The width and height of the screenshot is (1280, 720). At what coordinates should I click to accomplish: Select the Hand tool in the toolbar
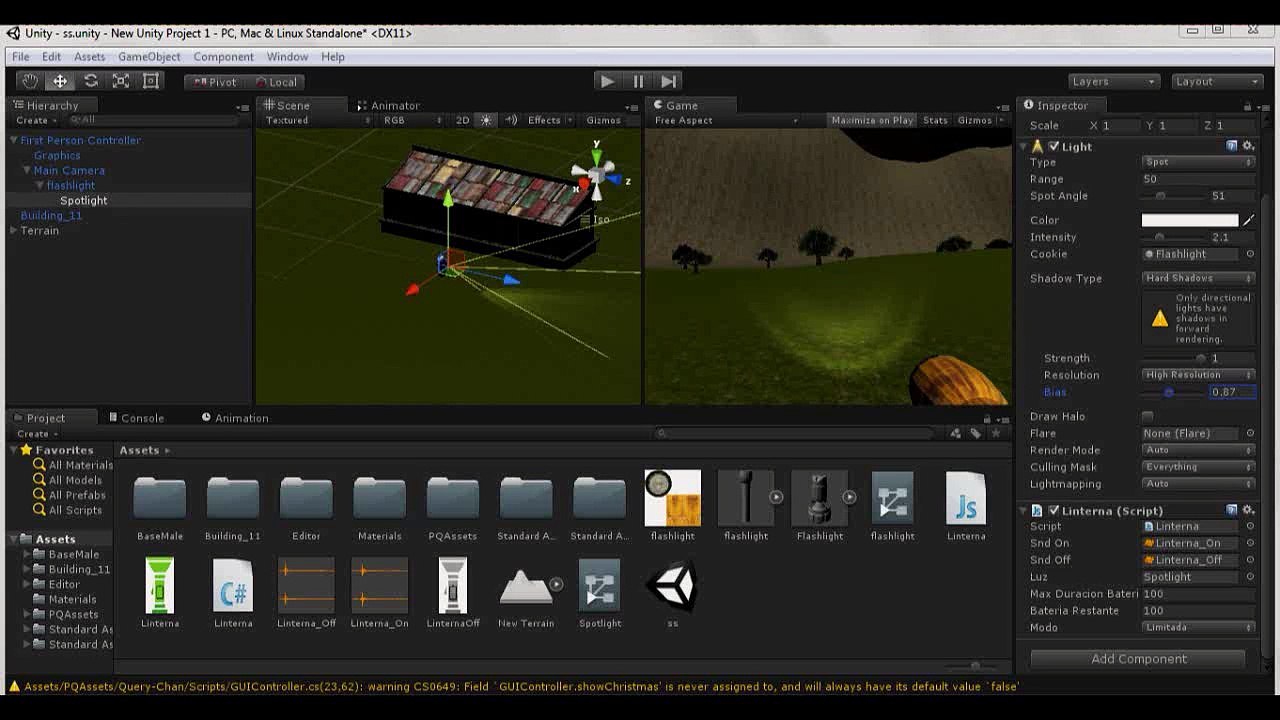pyautogui.click(x=30, y=82)
